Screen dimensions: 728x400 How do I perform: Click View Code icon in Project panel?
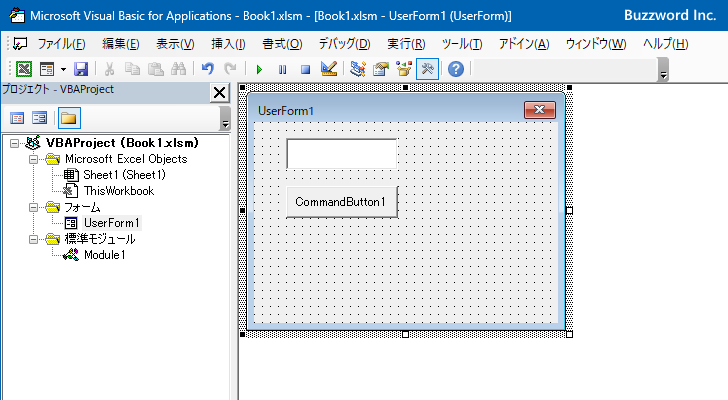click(x=17, y=118)
